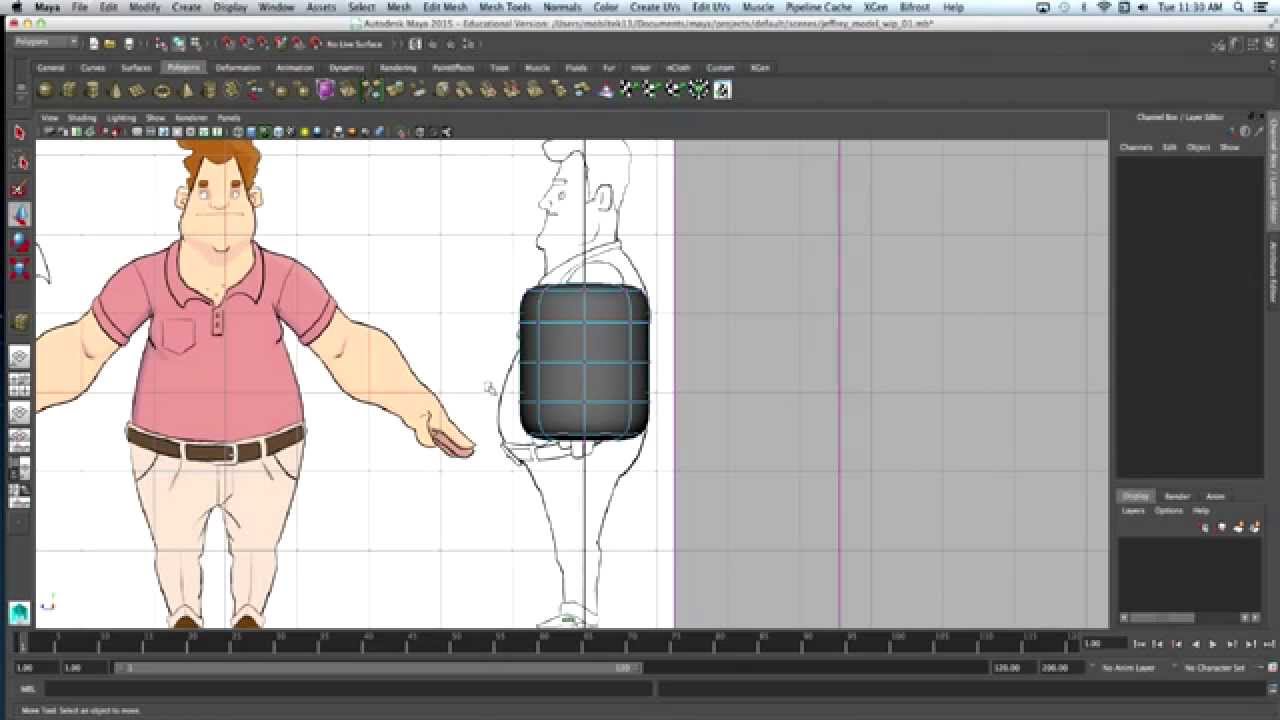Create polygon cylinder from shelf
This screenshot has height=720, width=1280.
pos(92,90)
